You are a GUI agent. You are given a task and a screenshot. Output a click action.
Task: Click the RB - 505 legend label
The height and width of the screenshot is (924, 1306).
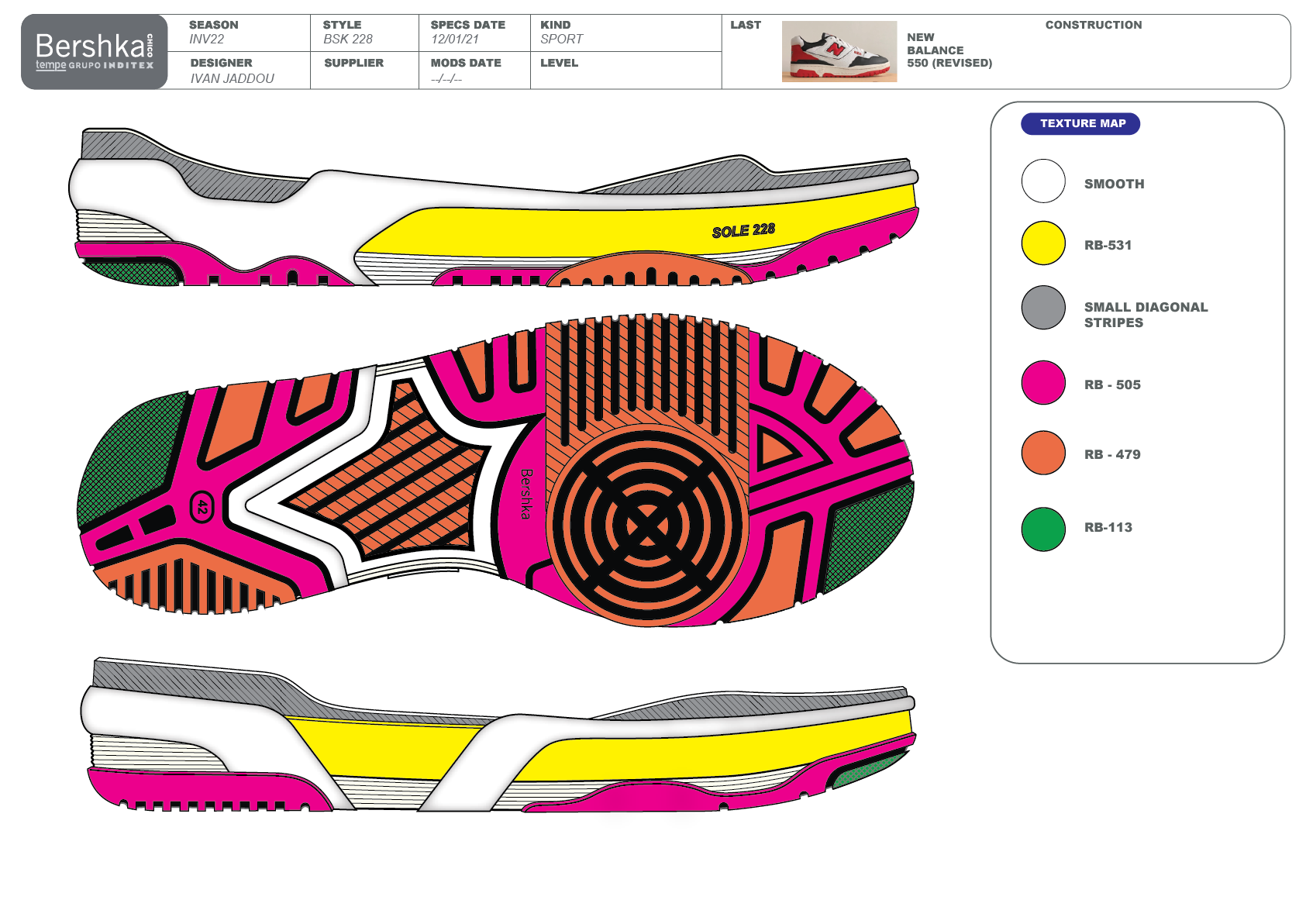[1112, 384]
